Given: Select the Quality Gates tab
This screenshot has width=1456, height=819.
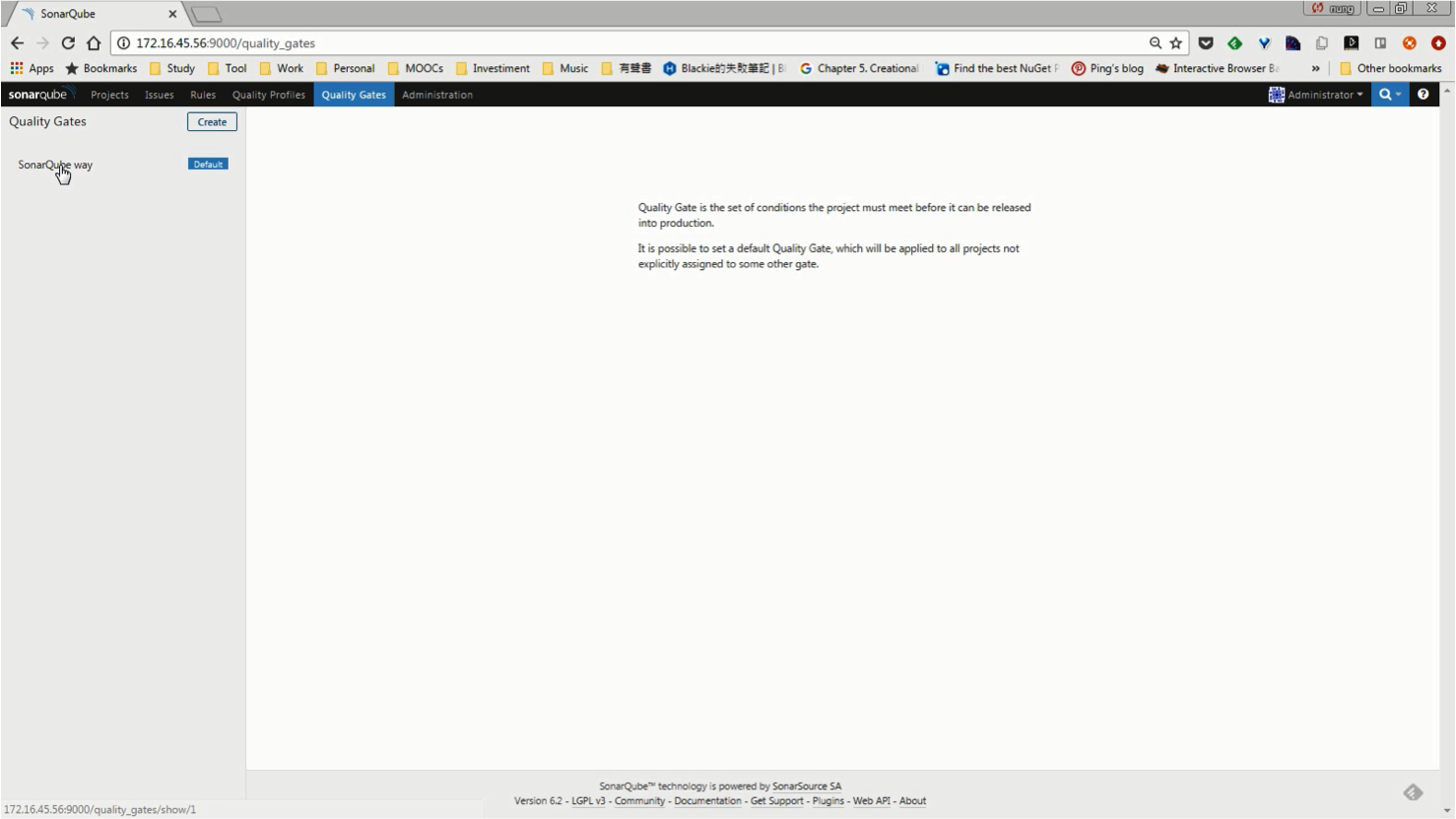Looking at the screenshot, I should 354,95.
